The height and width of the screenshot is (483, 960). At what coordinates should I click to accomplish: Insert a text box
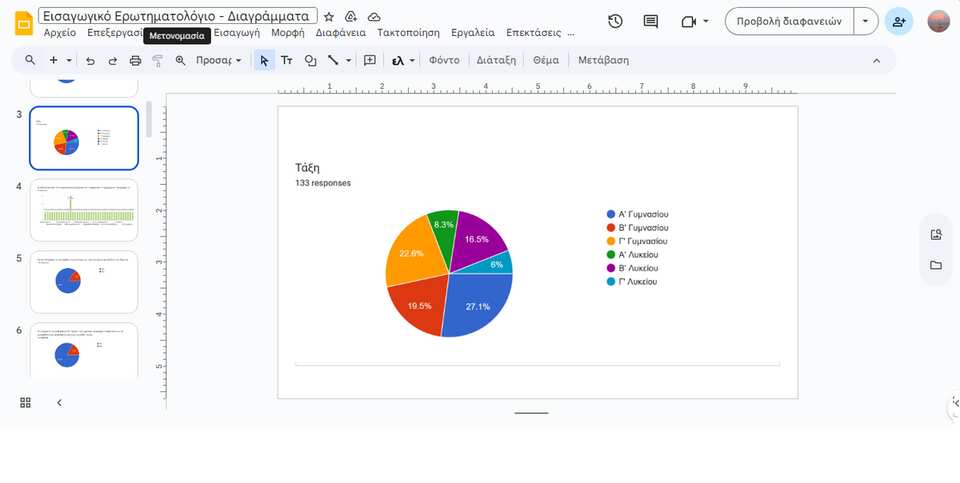point(287,60)
